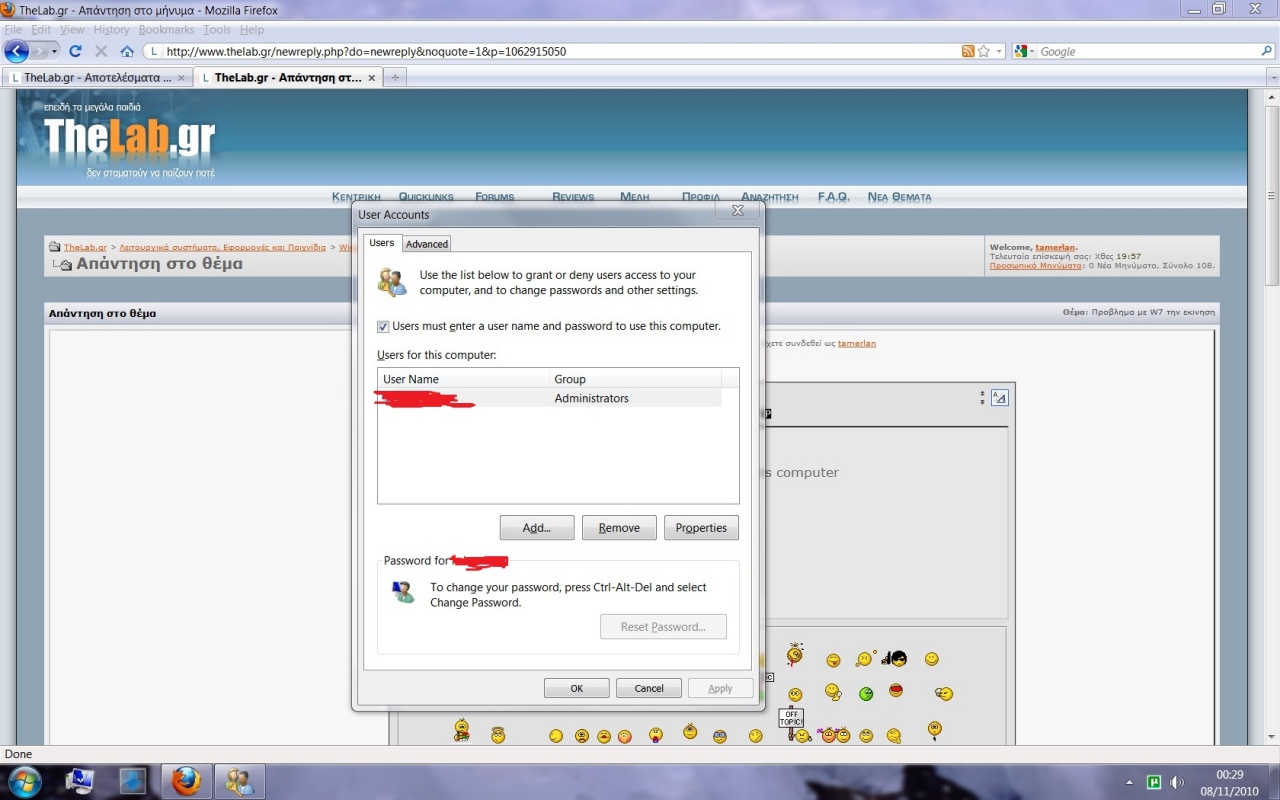Open the list-all-tabs dropdown
The width and height of the screenshot is (1280, 800).
(x=1272, y=77)
